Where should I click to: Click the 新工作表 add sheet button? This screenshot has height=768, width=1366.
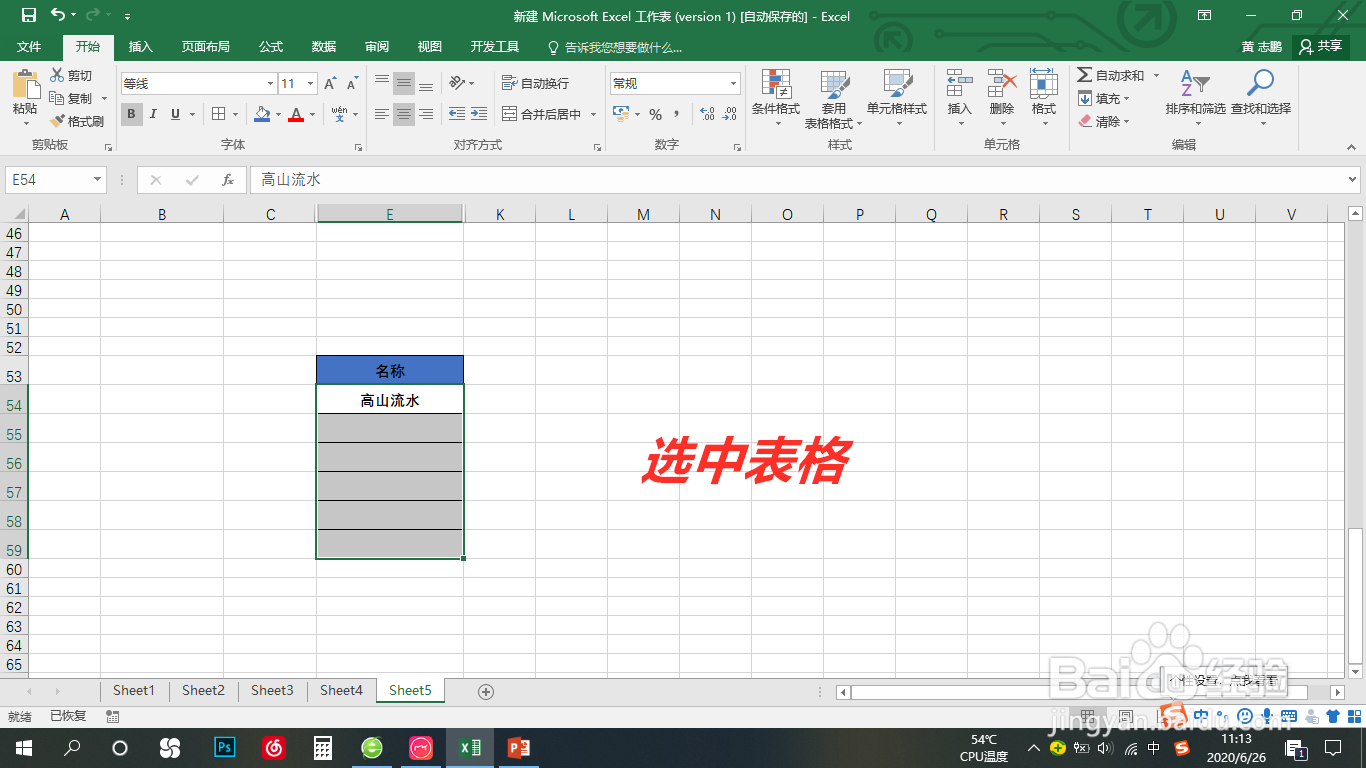tap(486, 690)
